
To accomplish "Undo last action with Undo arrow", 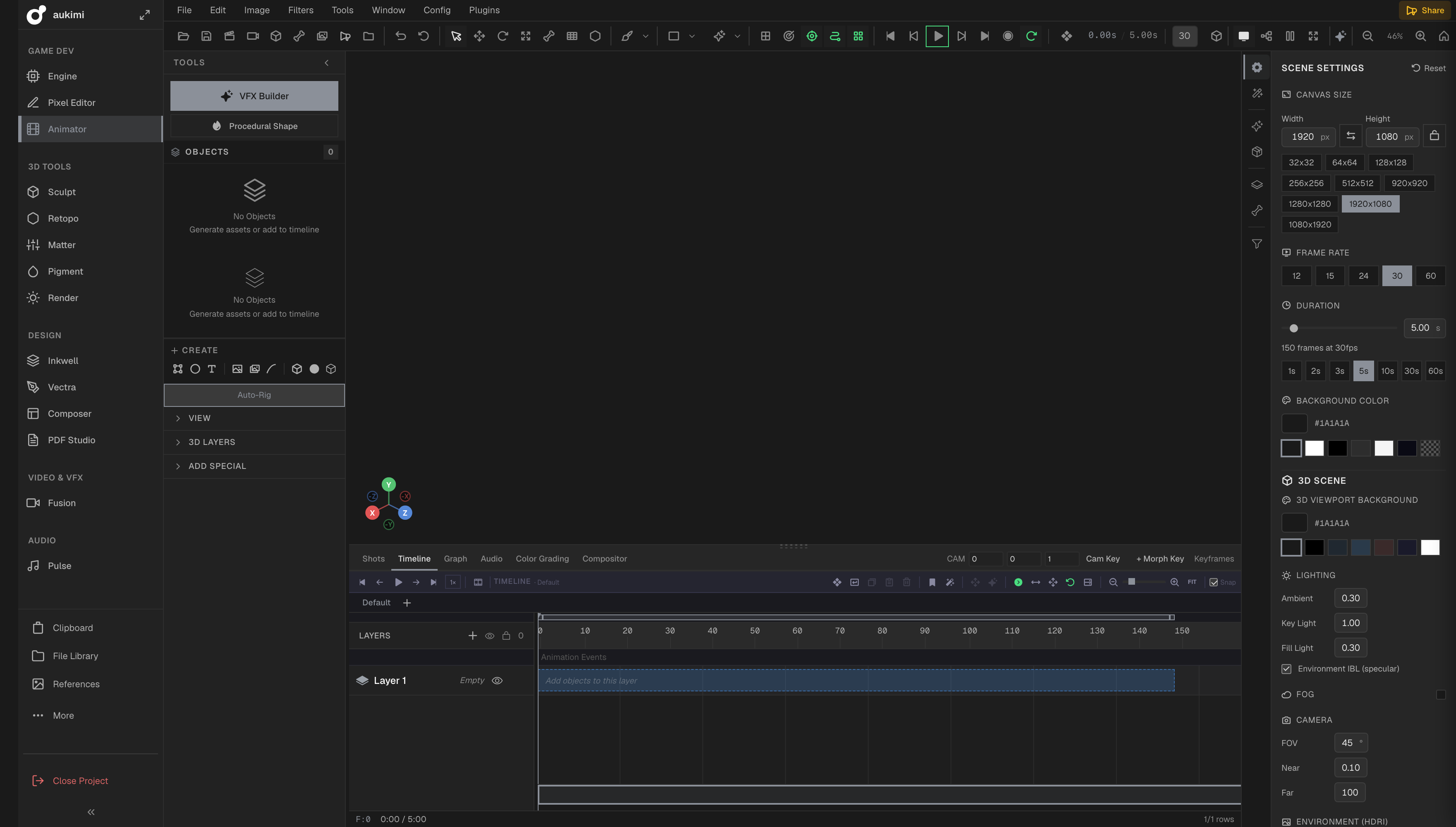I will click(400, 36).
